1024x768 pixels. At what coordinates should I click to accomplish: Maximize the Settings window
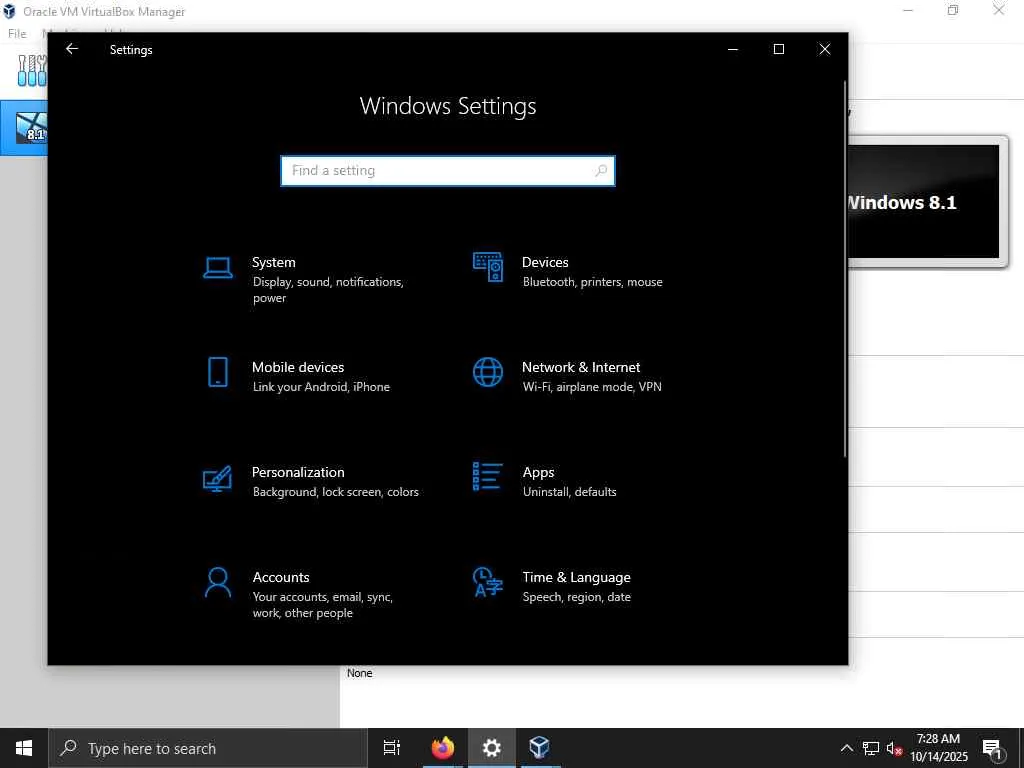[778, 49]
